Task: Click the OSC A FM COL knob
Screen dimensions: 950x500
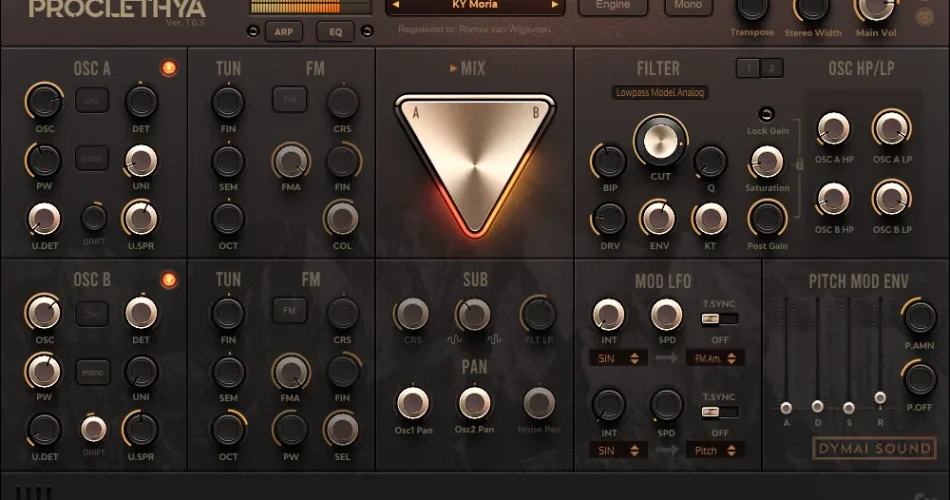Action: 342,218
